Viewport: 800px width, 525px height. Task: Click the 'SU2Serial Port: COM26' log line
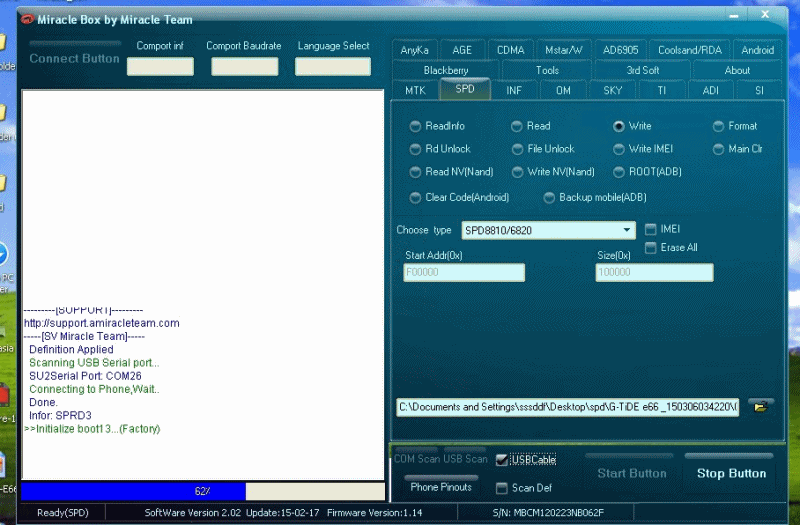85,376
